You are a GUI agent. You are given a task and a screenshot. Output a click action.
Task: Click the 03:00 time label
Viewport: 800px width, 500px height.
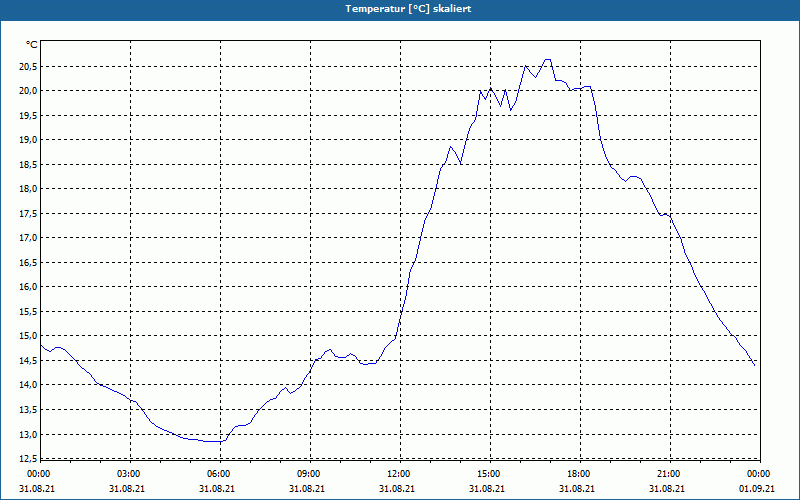click(128, 474)
